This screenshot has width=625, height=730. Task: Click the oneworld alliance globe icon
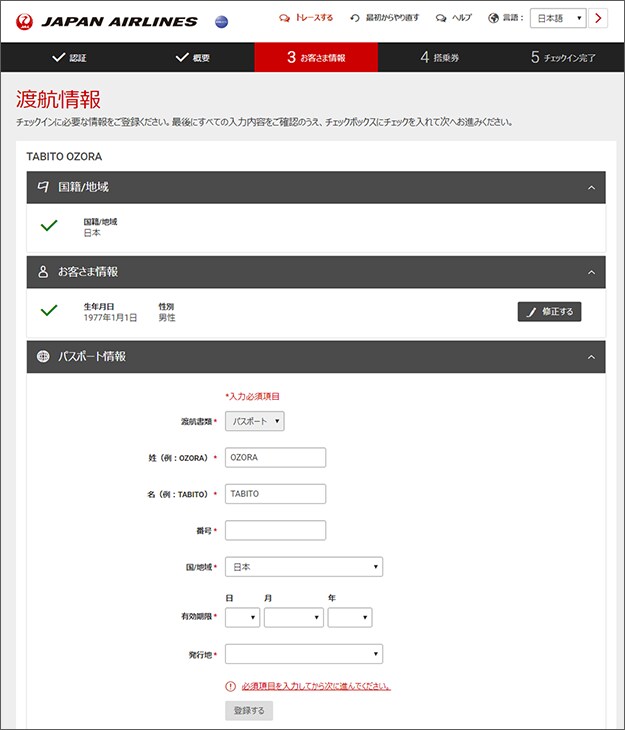pos(221,22)
